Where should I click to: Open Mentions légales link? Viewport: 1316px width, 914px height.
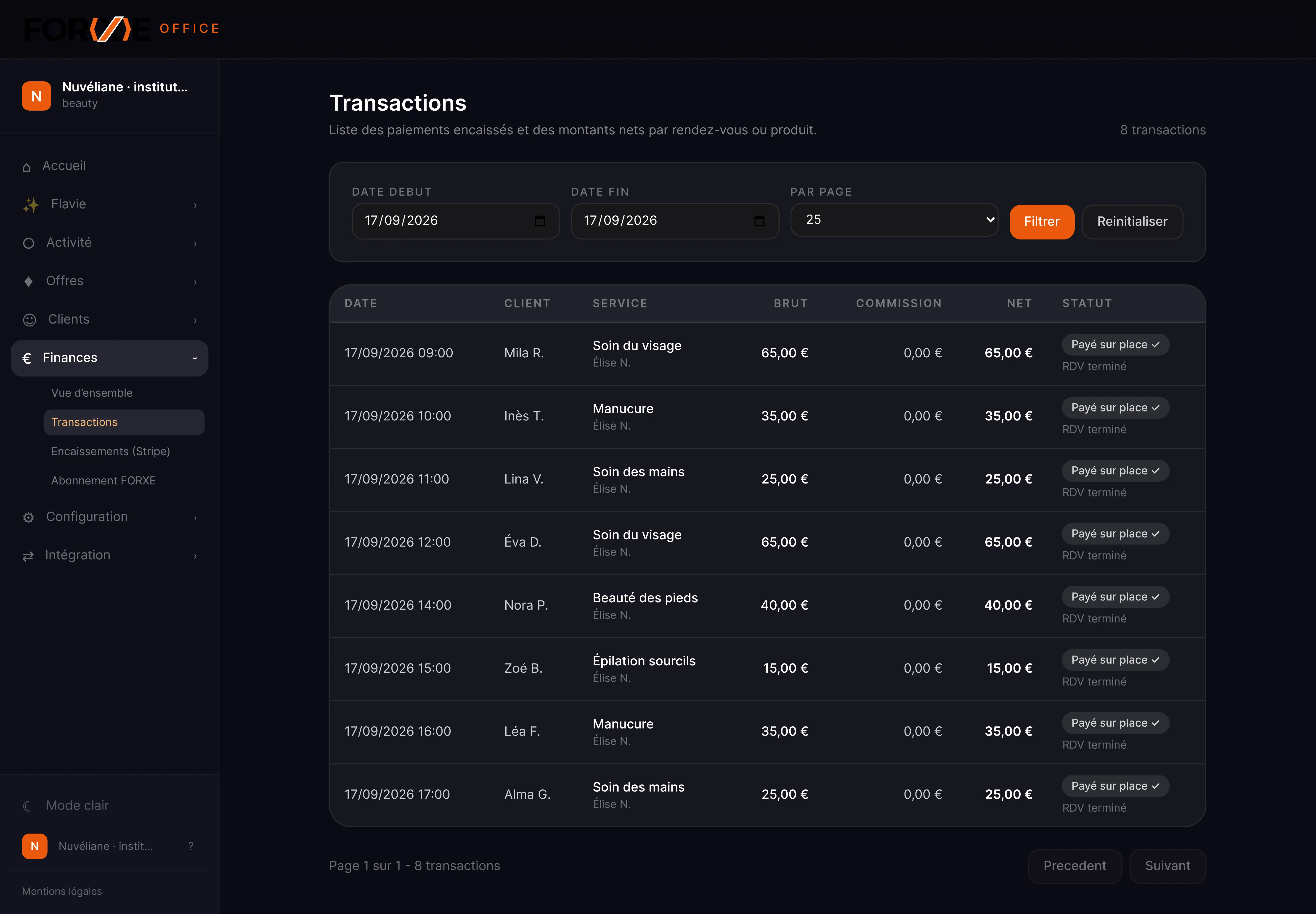(62, 891)
